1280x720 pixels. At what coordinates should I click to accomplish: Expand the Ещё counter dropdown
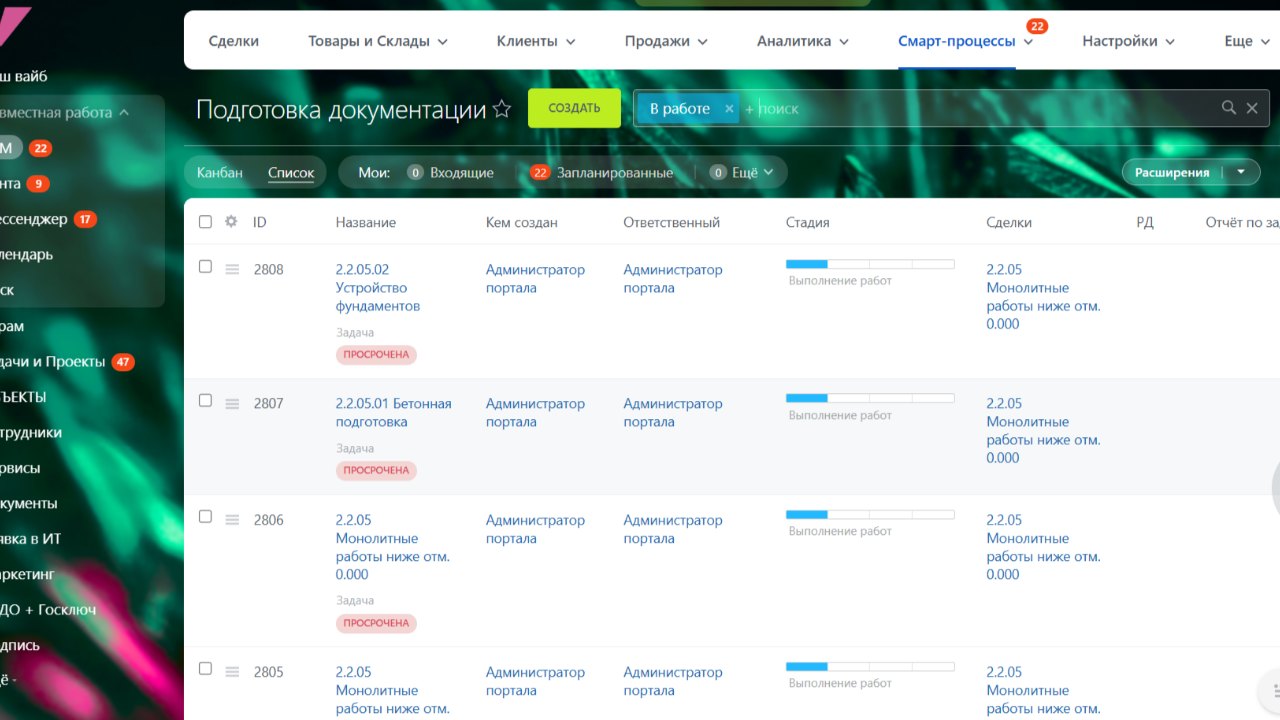[x=742, y=173]
